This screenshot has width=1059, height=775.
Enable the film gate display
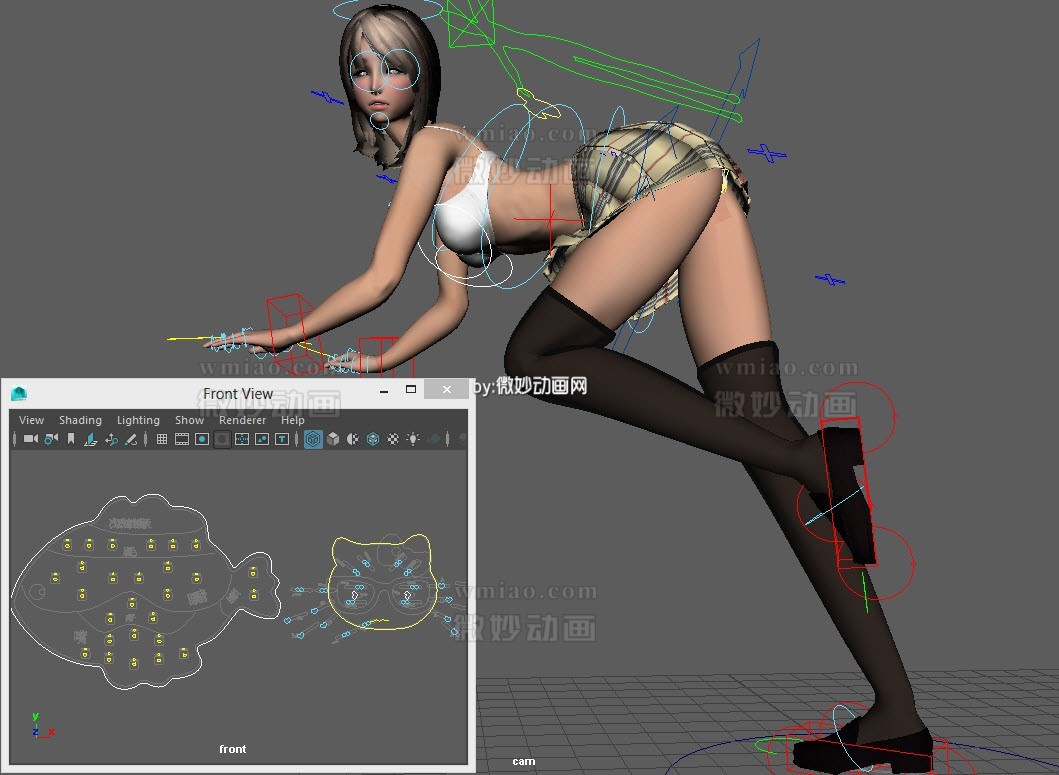coord(181,439)
